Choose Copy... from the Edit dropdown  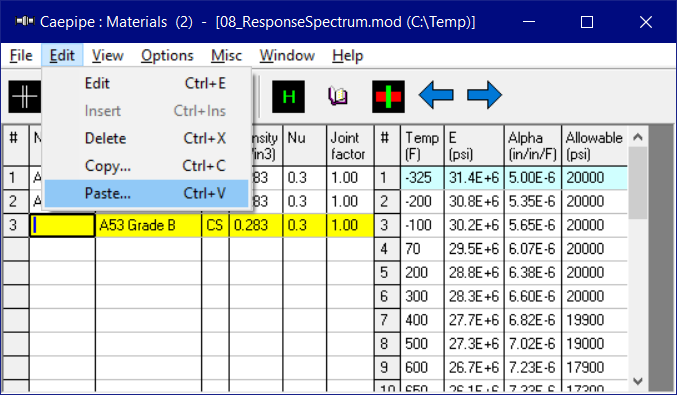[x=147, y=166]
